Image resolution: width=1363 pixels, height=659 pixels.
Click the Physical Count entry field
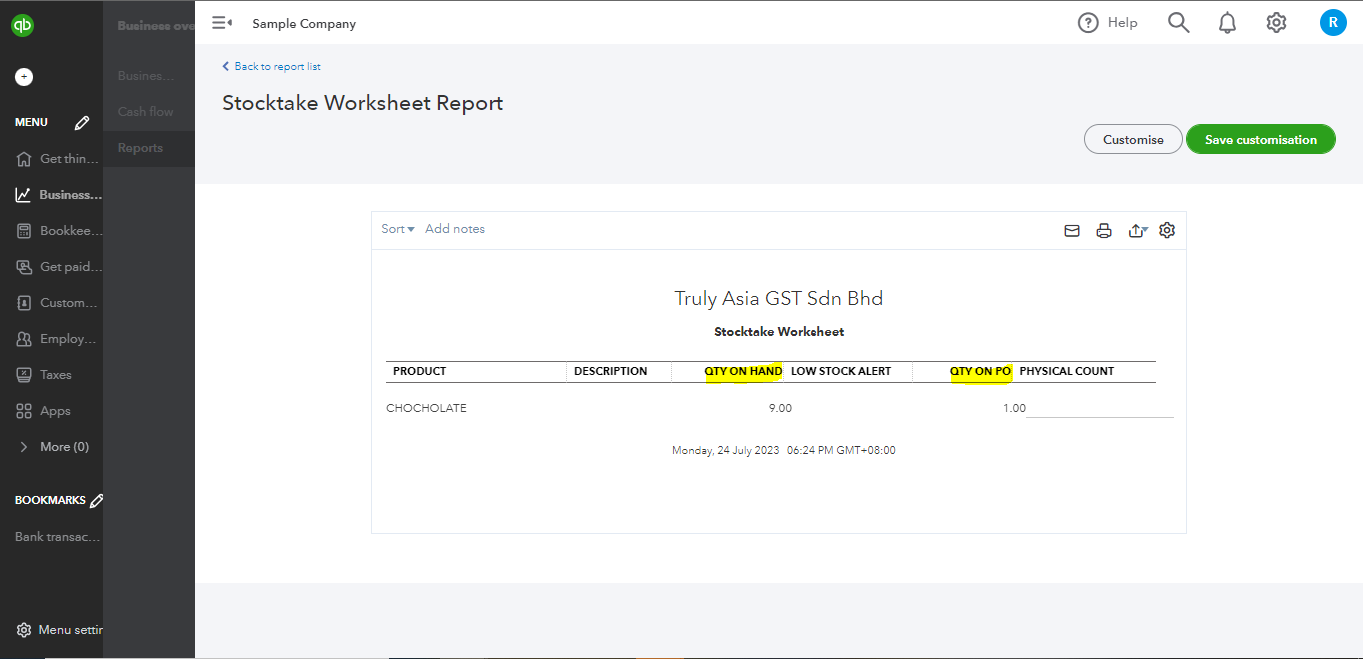tap(1099, 408)
